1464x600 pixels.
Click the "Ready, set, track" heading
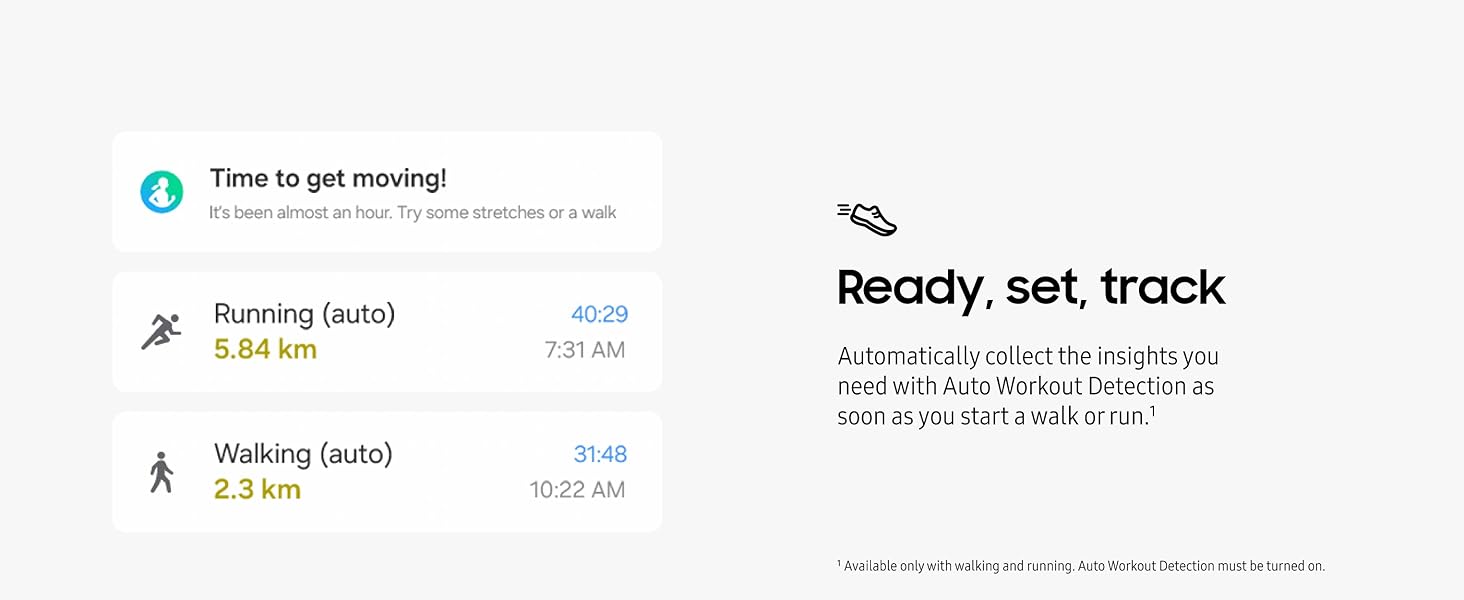pyautogui.click(x=1031, y=287)
